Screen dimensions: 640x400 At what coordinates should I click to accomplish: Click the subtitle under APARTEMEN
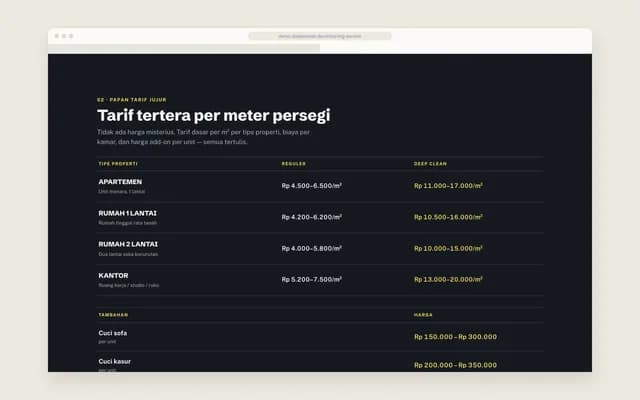point(122,191)
